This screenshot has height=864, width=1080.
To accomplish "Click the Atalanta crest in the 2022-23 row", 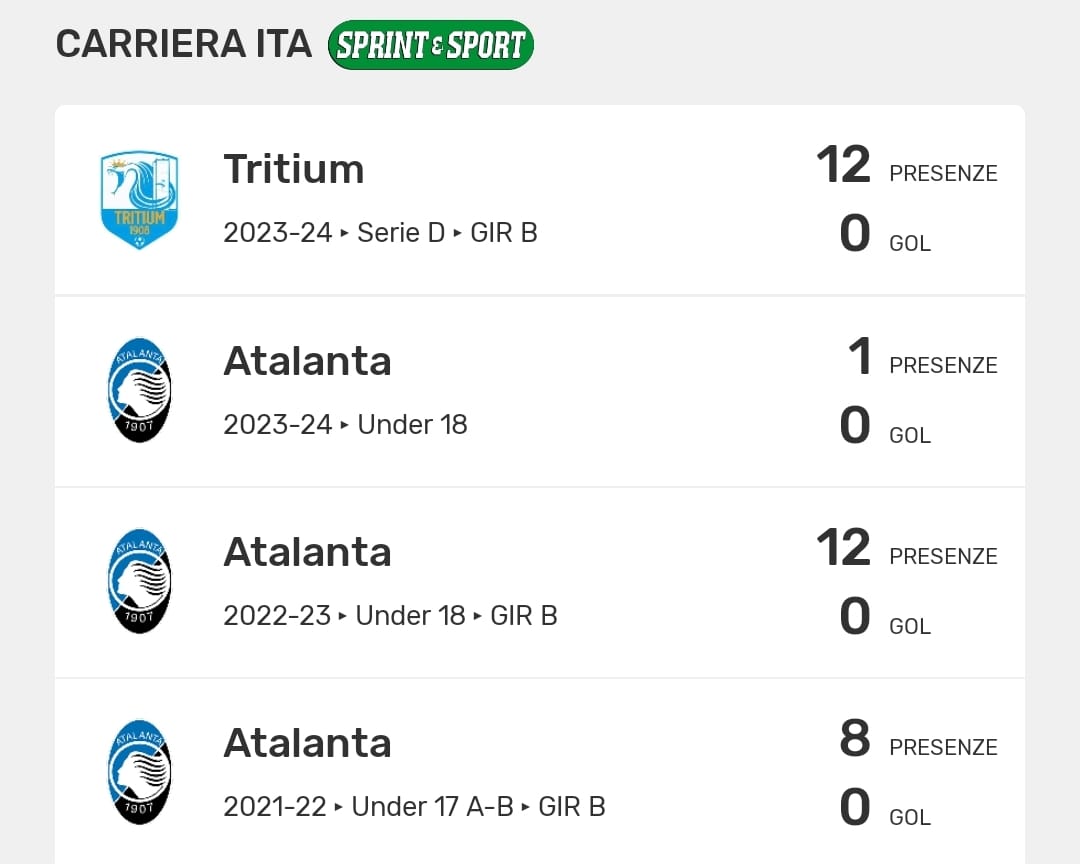I will [140, 582].
